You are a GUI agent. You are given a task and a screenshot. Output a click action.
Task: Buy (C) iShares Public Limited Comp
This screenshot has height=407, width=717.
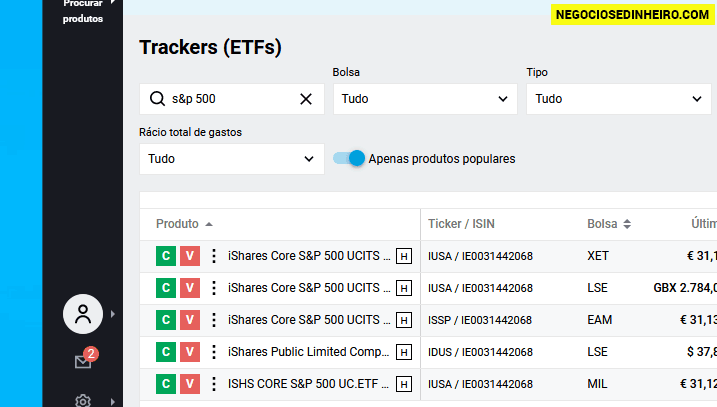[166, 352]
